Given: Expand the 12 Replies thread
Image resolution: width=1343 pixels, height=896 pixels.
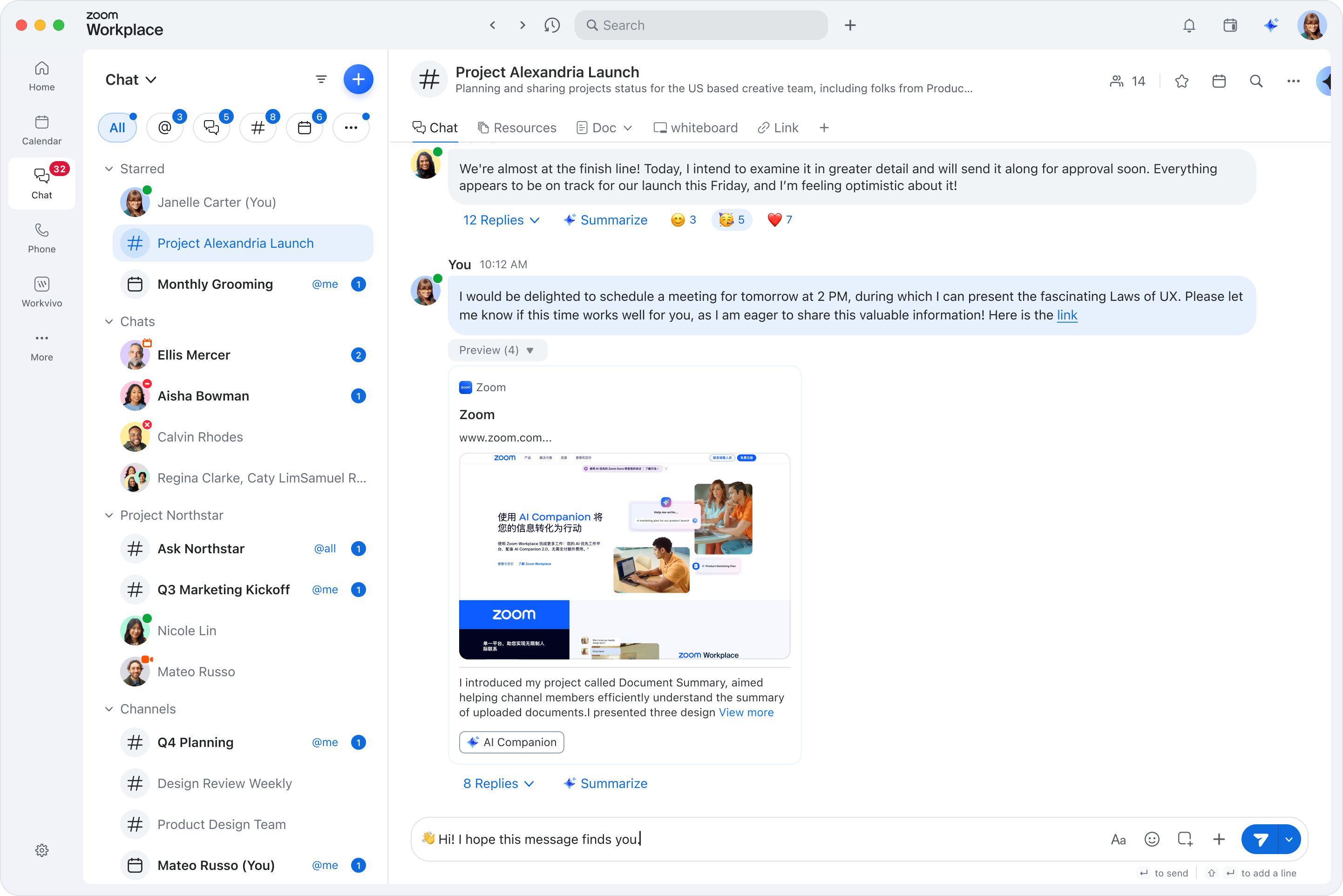Looking at the screenshot, I should 501,220.
